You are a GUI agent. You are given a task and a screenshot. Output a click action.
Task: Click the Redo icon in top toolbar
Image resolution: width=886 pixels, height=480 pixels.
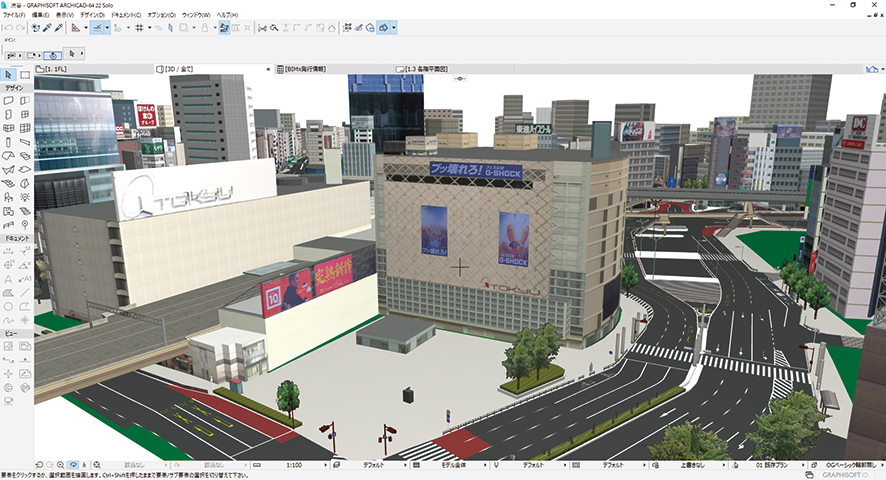pyautogui.click(x=20, y=27)
